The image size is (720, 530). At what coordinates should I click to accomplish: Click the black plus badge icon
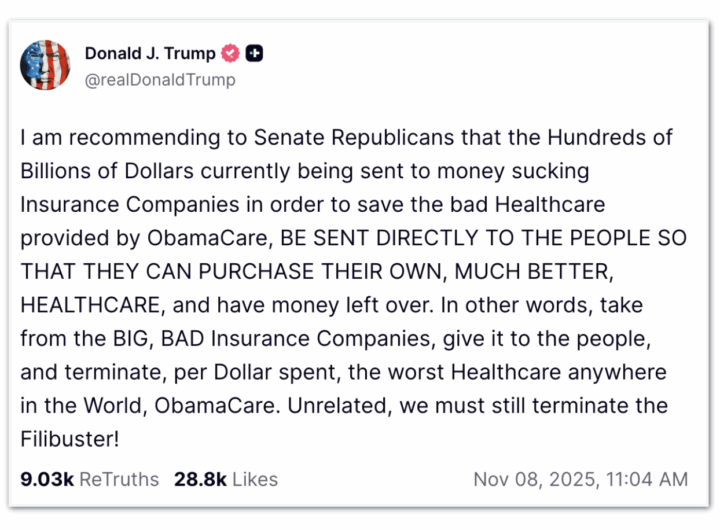click(x=255, y=54)
